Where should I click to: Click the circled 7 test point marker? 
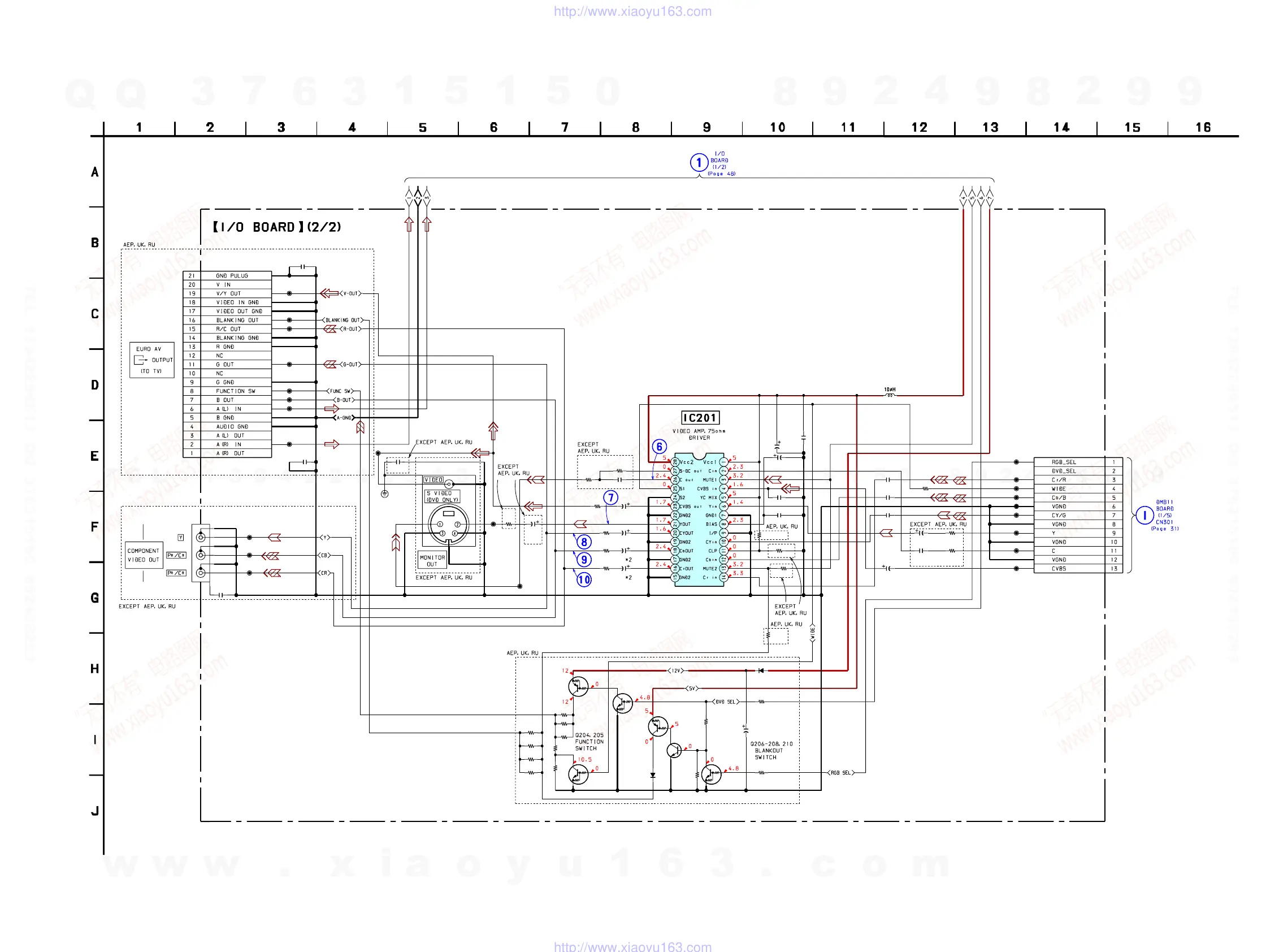coord(611,497)
